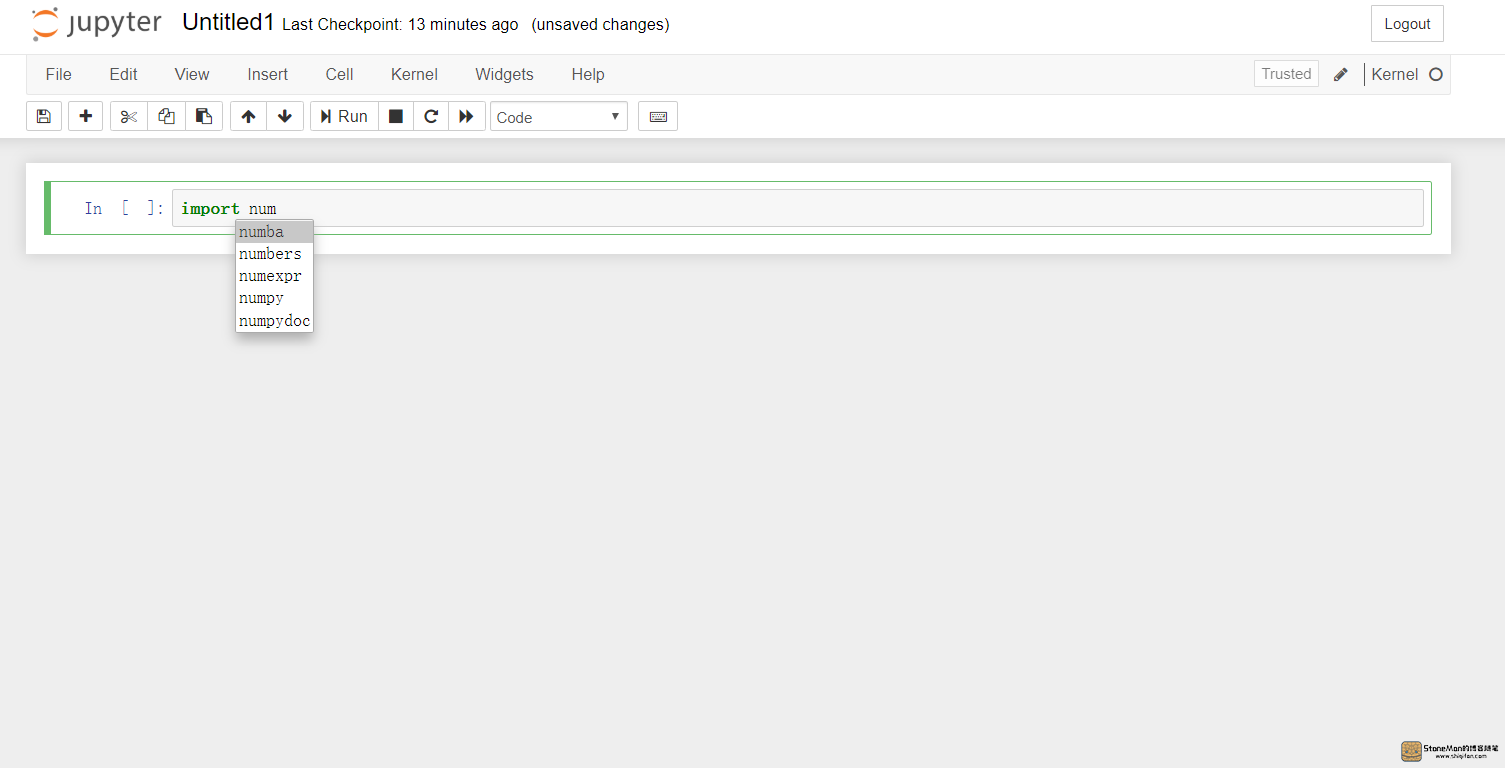Open the View menu
The image size is (1505, 768).
[x=192, y=74]
